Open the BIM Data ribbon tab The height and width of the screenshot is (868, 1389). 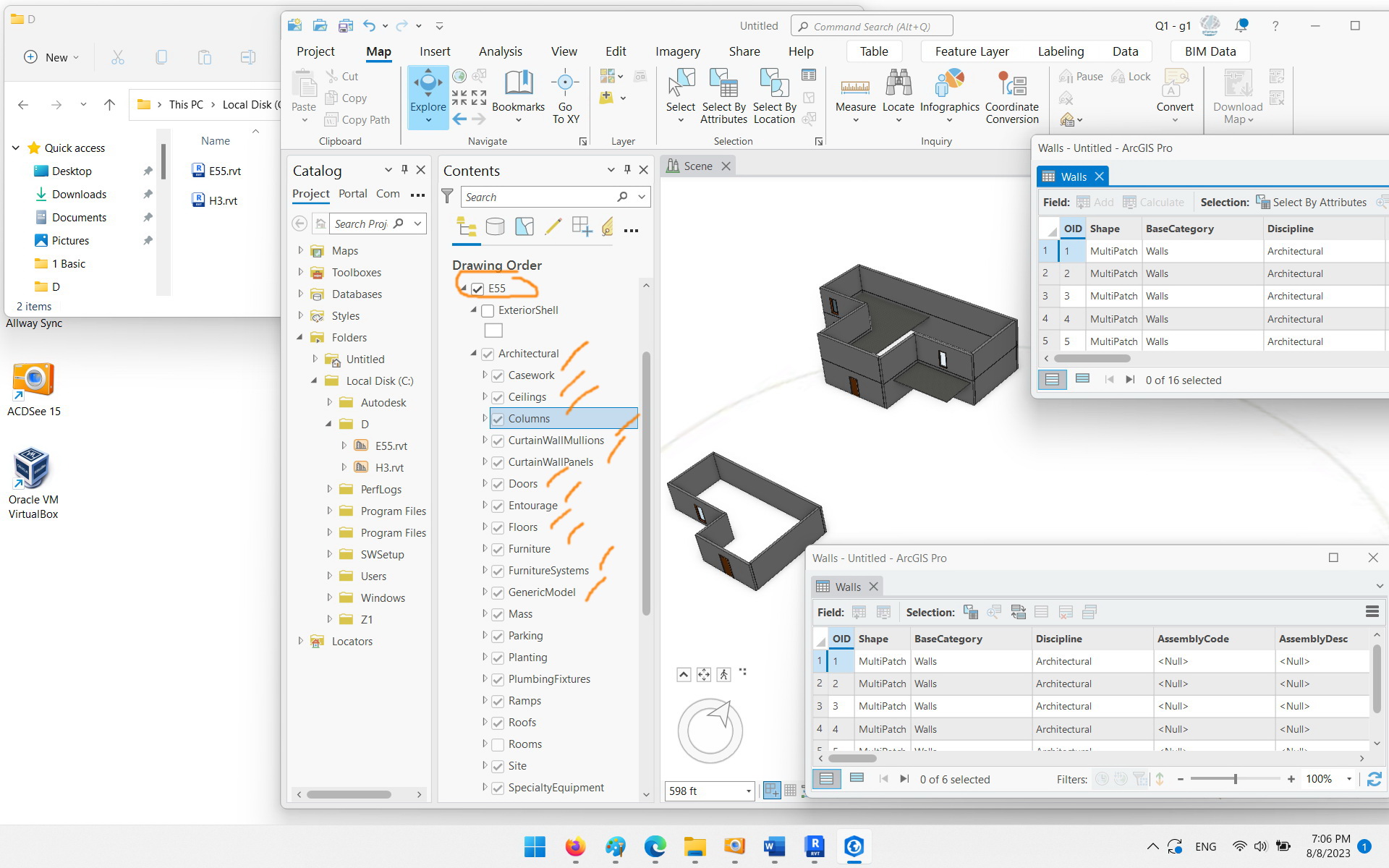click(x=1210, y=51)
